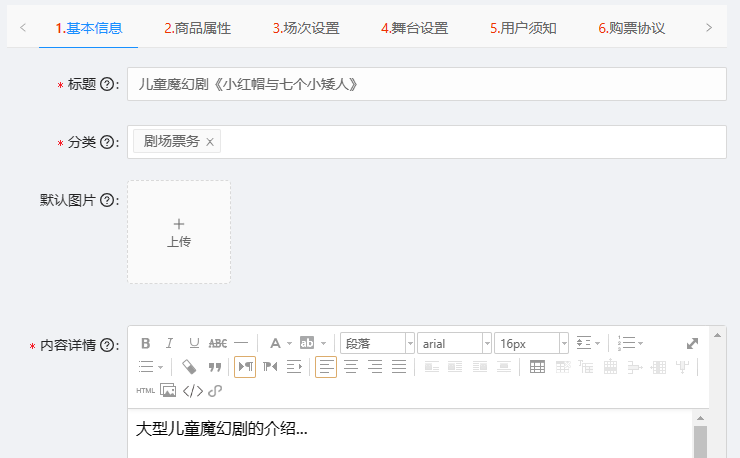Insert an unordered bullet list
Viewport: 740px width, 458px height.
point(146,367)
